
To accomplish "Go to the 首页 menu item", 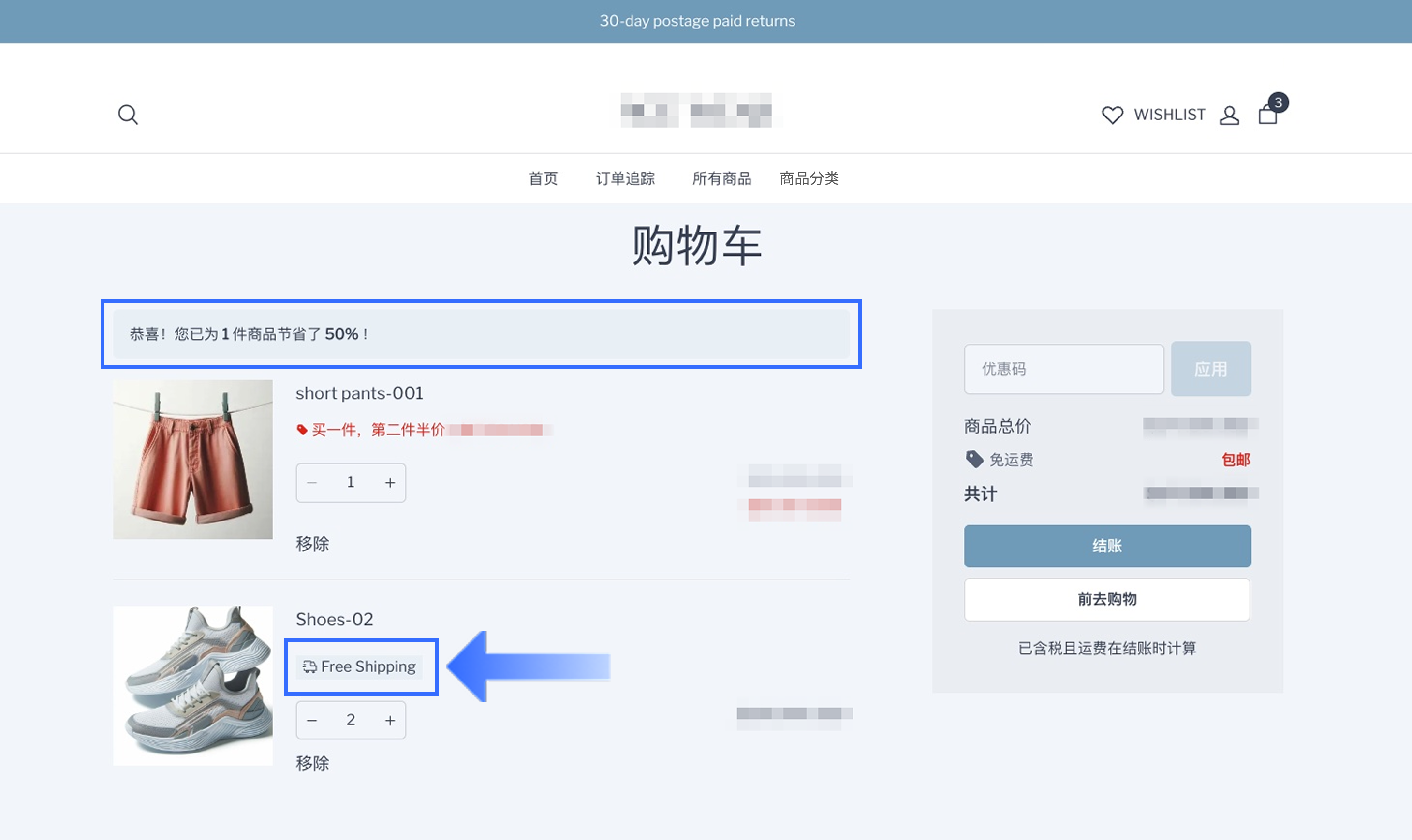I will pyautogui.click(x=543, y=178).
